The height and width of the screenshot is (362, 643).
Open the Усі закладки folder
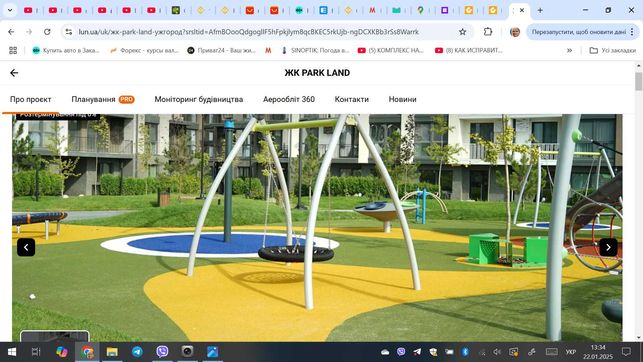[x=612, y=50]
